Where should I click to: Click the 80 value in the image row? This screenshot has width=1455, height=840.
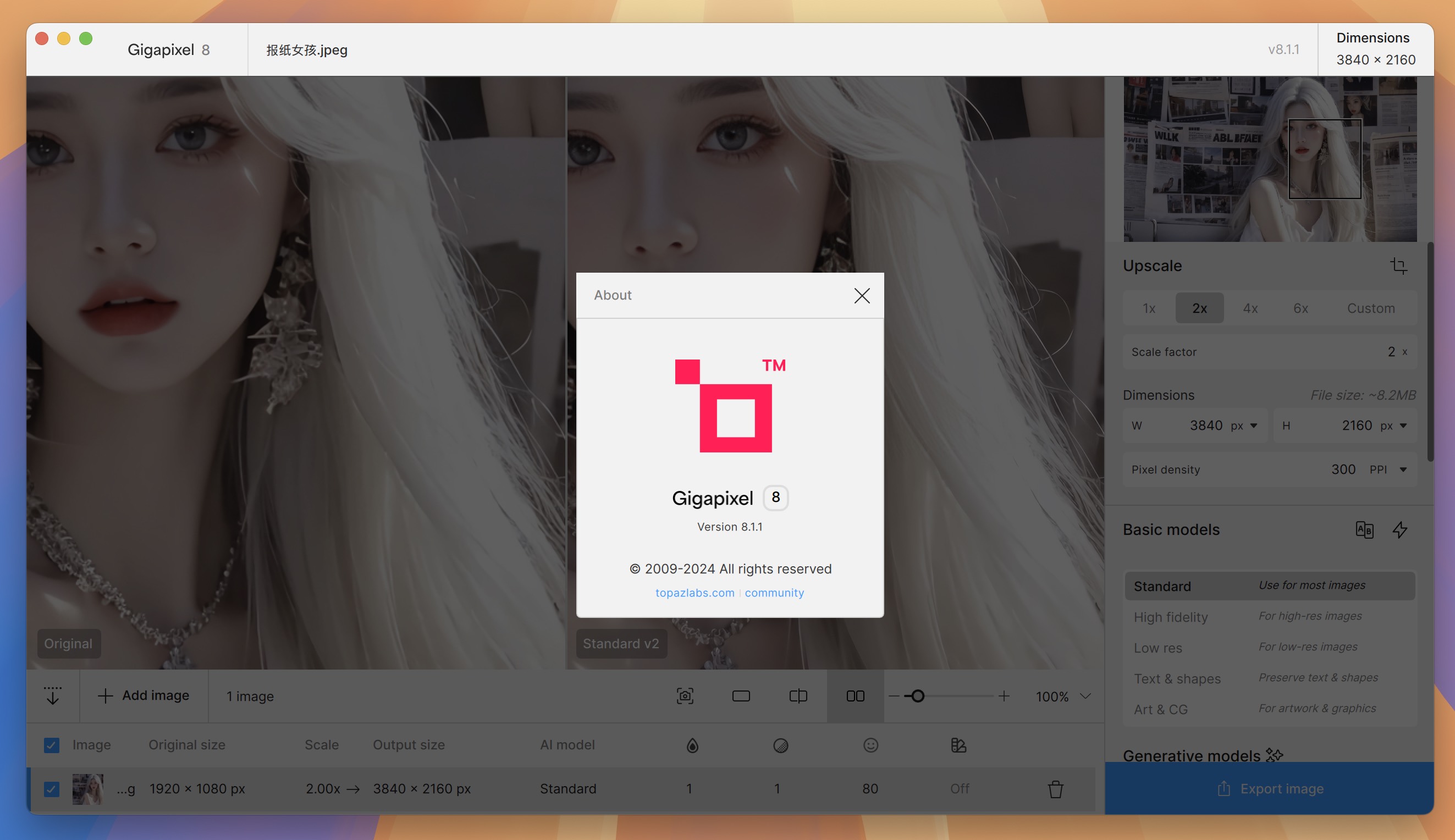870,789
